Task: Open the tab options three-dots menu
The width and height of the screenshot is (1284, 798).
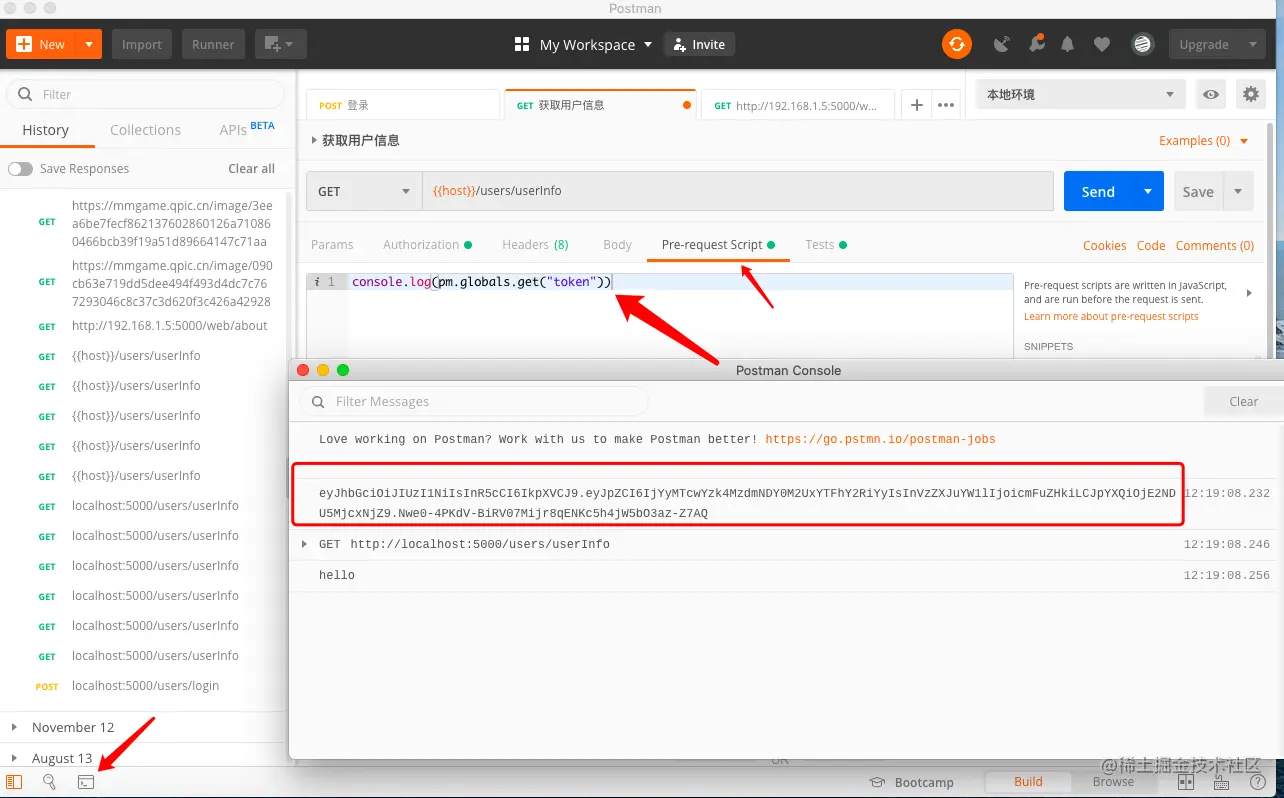Action: tap(947, 105)
